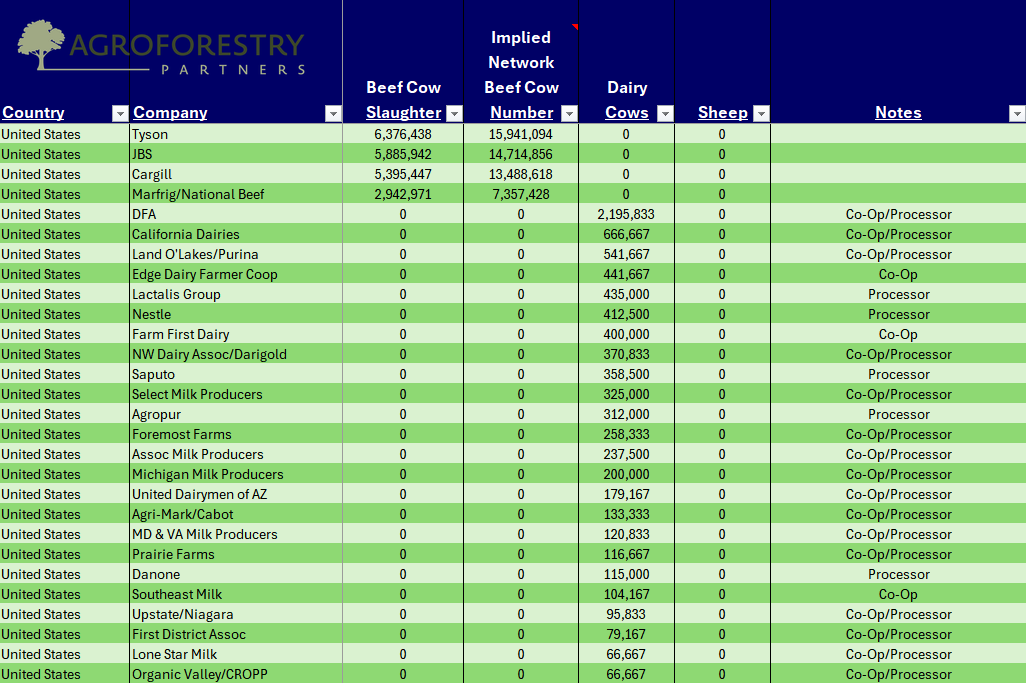Select implied network value 7,357,428
1026x683 pixels.
[x=521, y=194]
